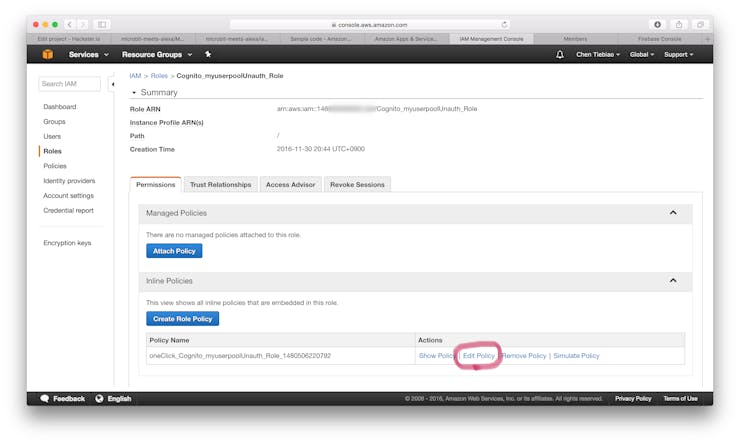Click the Safari back arrow
740x444 pixels.
(x=69, y=25)
